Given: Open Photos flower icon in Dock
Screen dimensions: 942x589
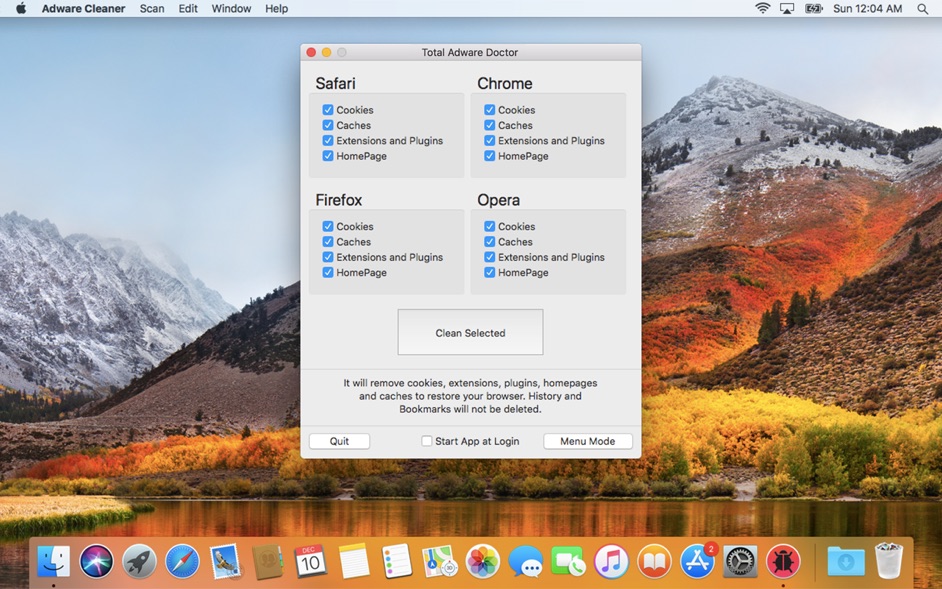Looking at the screenshot, I should (x=482, y=561).
